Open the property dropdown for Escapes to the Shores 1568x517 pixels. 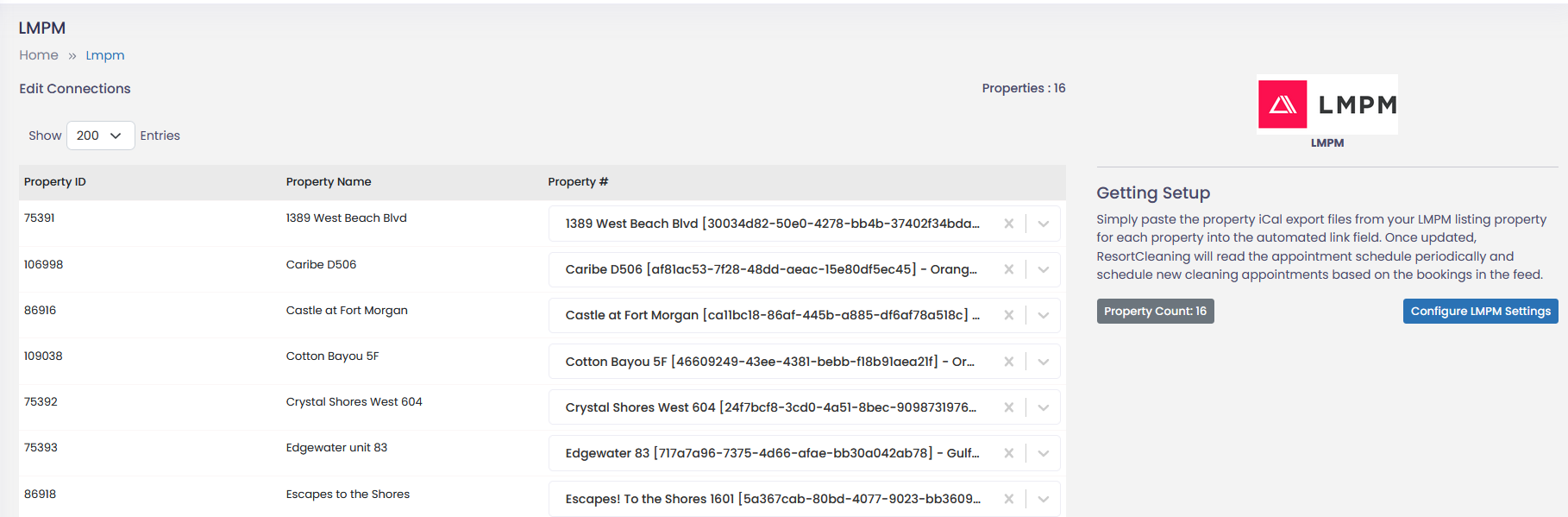point(1043,498)
